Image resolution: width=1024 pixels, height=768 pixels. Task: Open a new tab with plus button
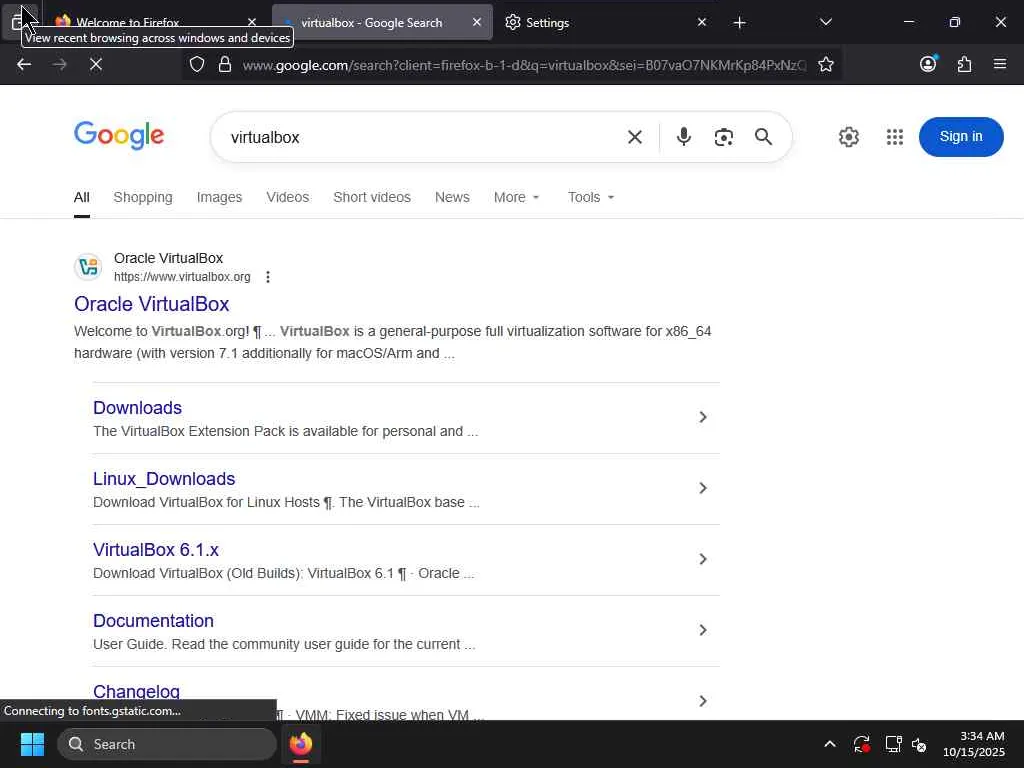tap(739, 23)
